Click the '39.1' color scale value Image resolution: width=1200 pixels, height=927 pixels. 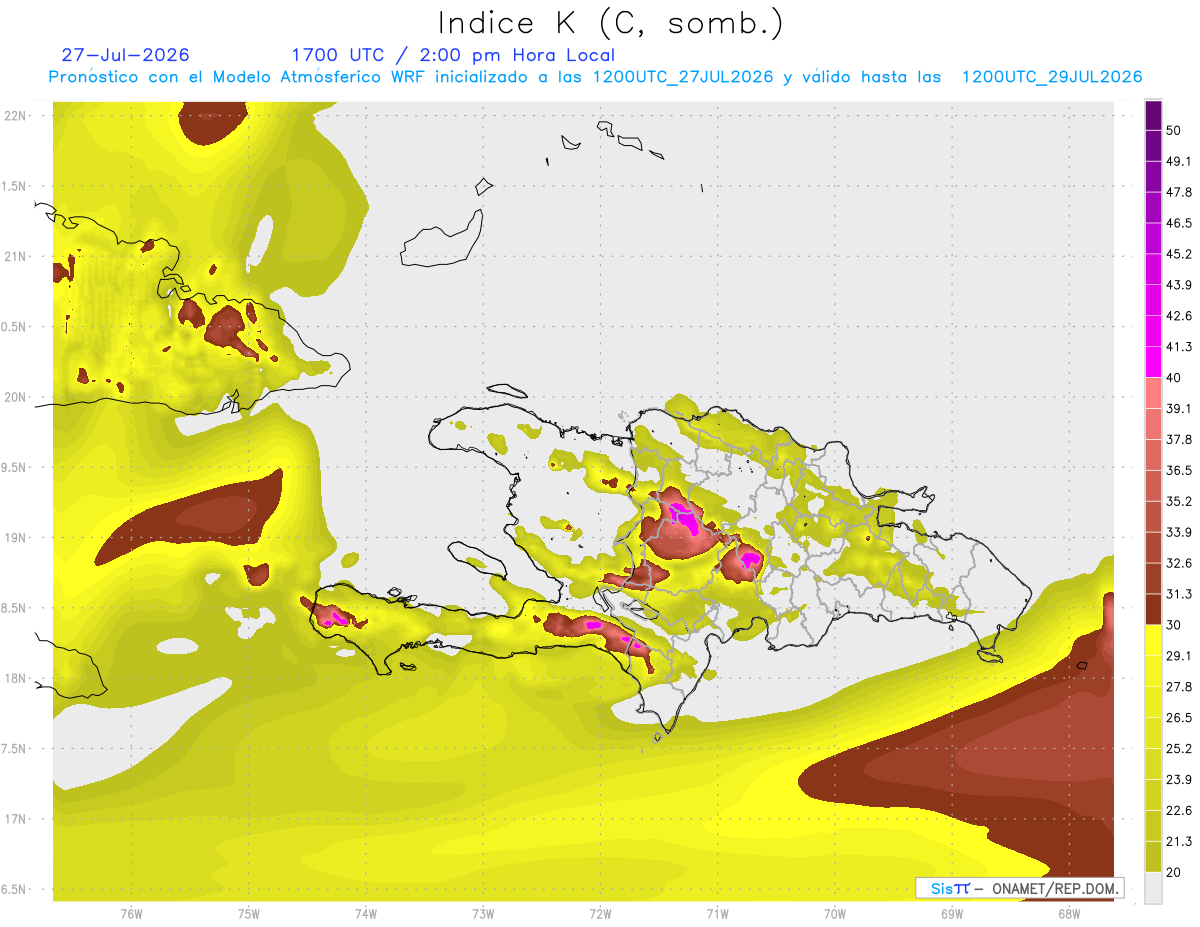(1179, 408)
